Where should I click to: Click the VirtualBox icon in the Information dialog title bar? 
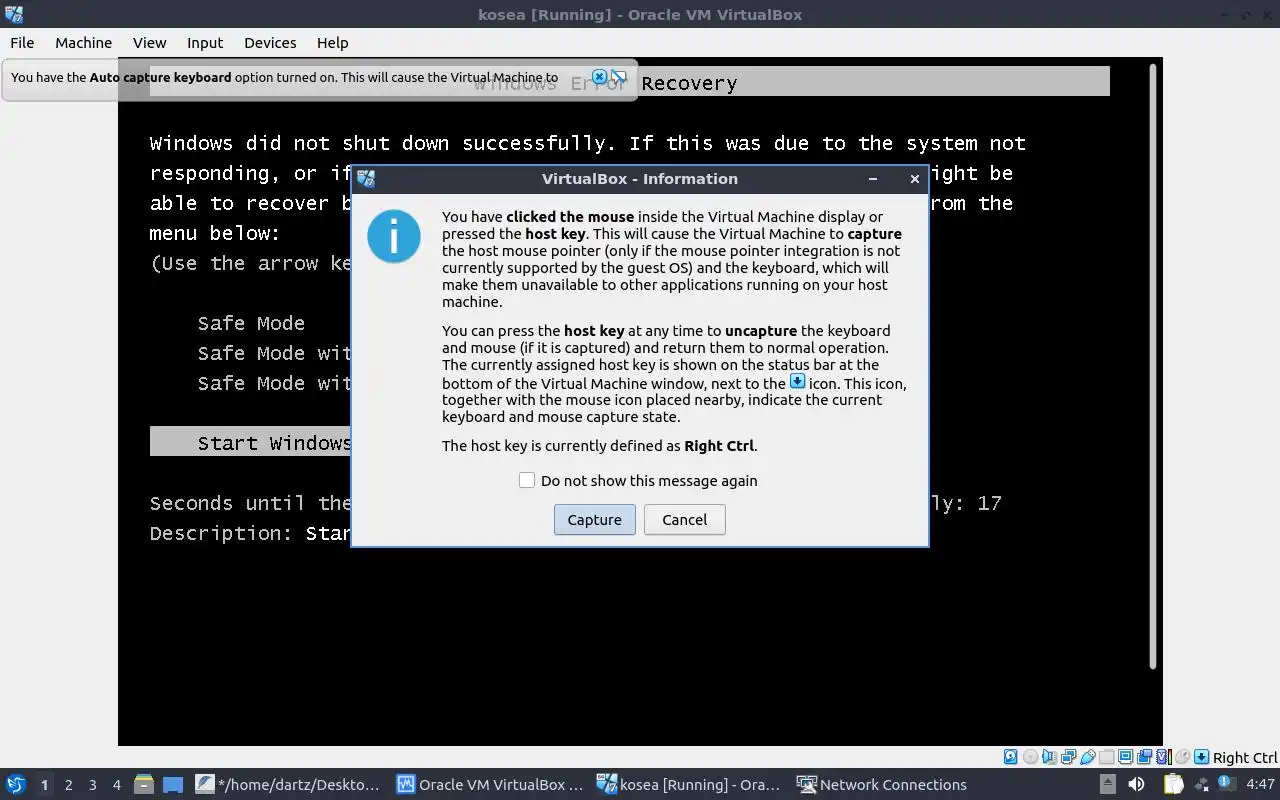click(366, 179)
